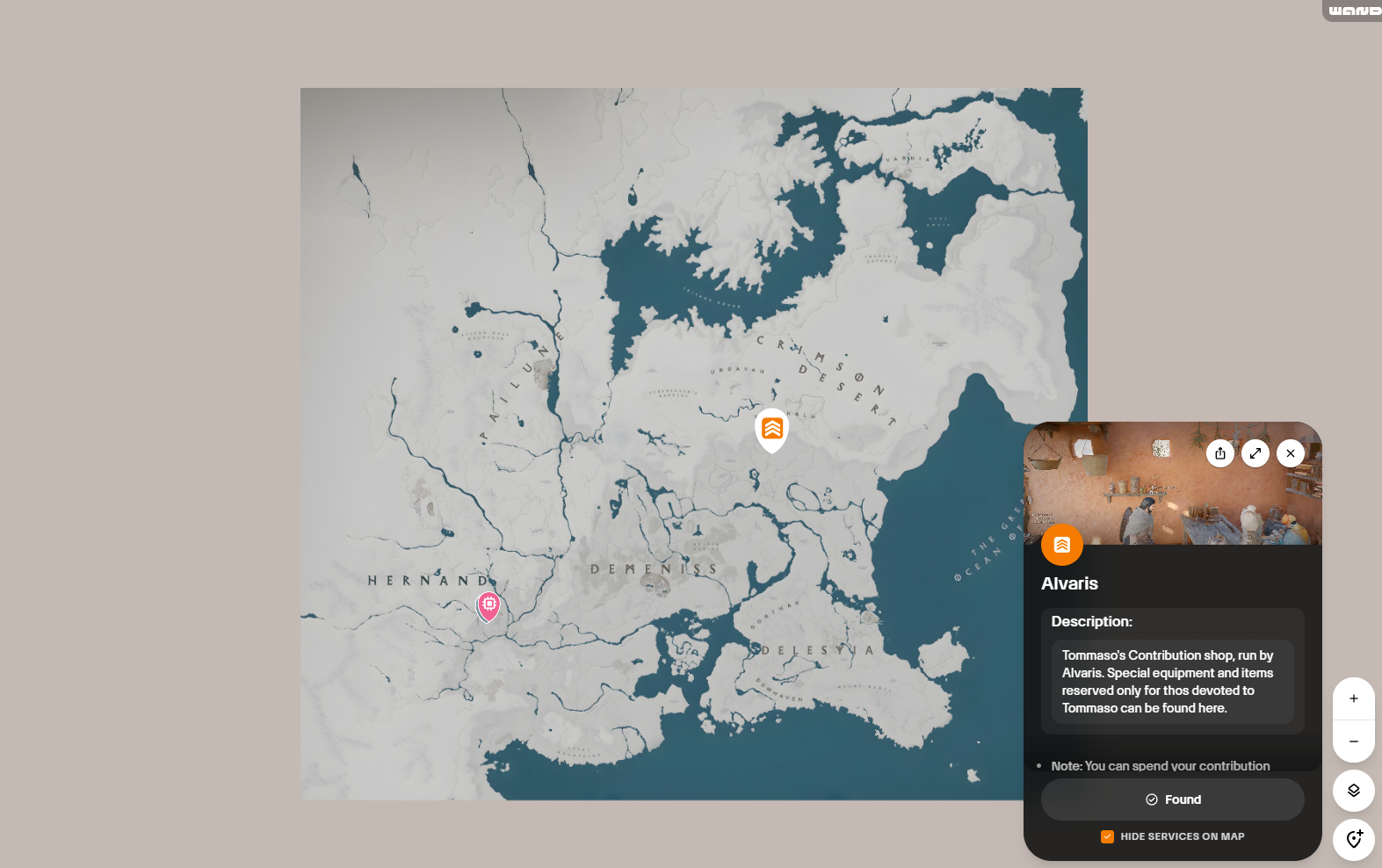The image size is (1382, 868).
Task: Click the orange Alvaris marker on the map
Action: [771, 430]
